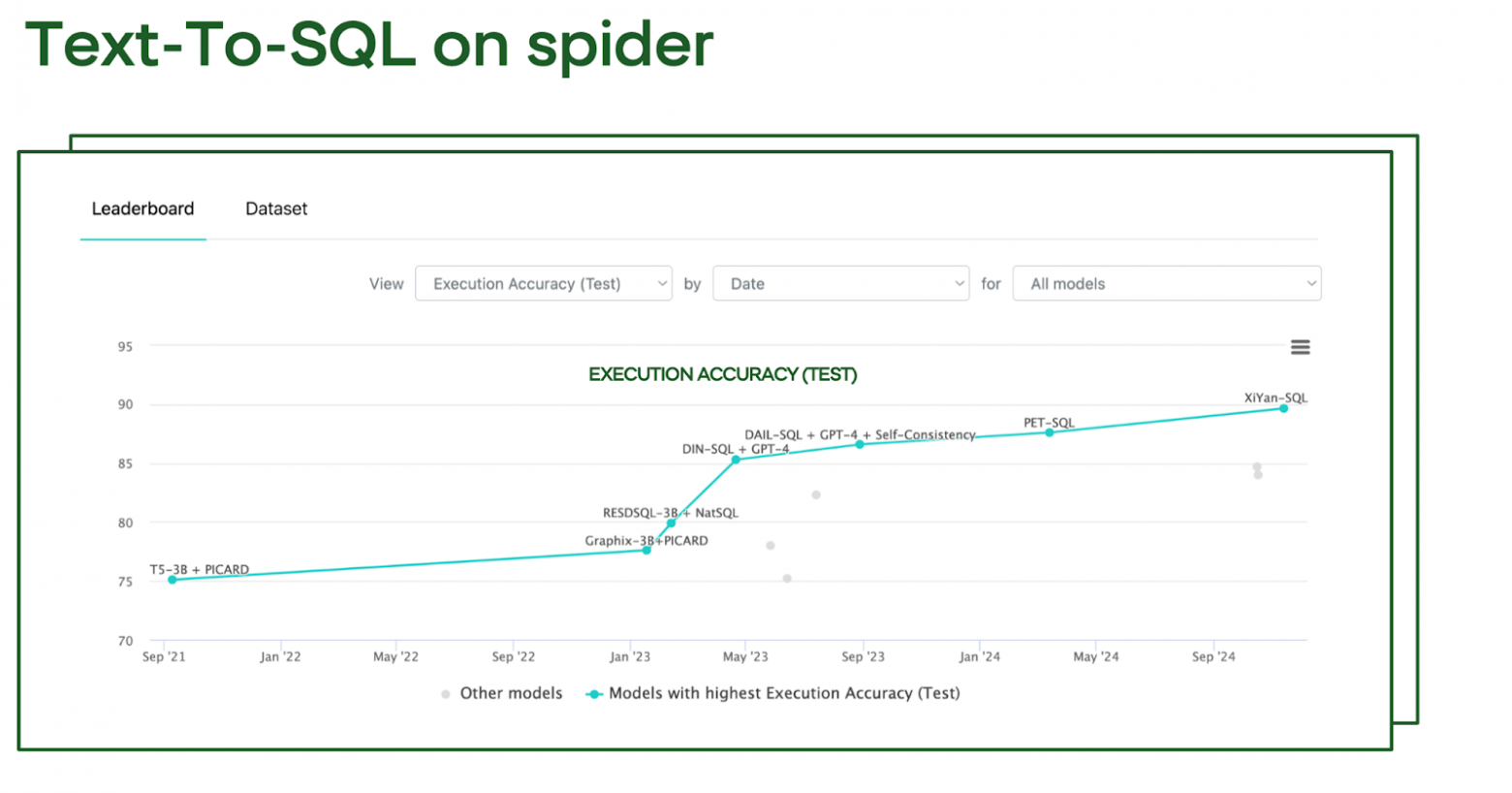Click the DAIL-SQL + GPT-4 + Self-Consistency point
The height and width of the screenshot is (793, 1512).
pyautogui.click(x=860, y=444)
